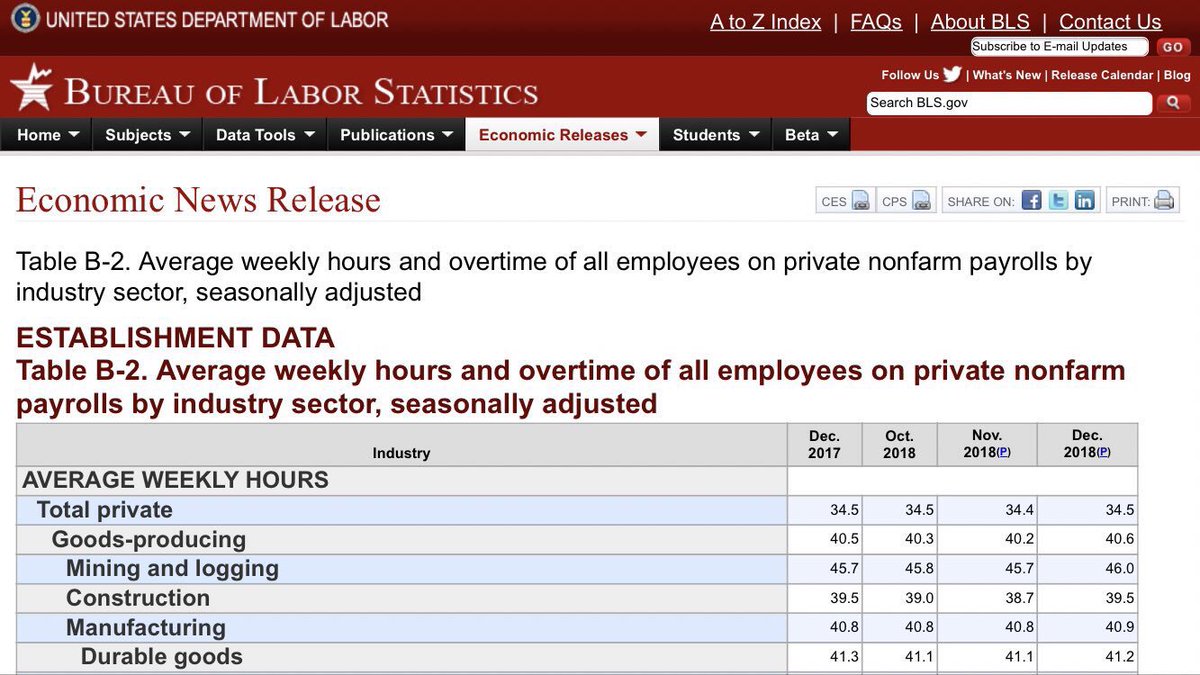
Task: Click Durable goods Dec. 2018 value 41.2
Action: [x=1119, y=657]
